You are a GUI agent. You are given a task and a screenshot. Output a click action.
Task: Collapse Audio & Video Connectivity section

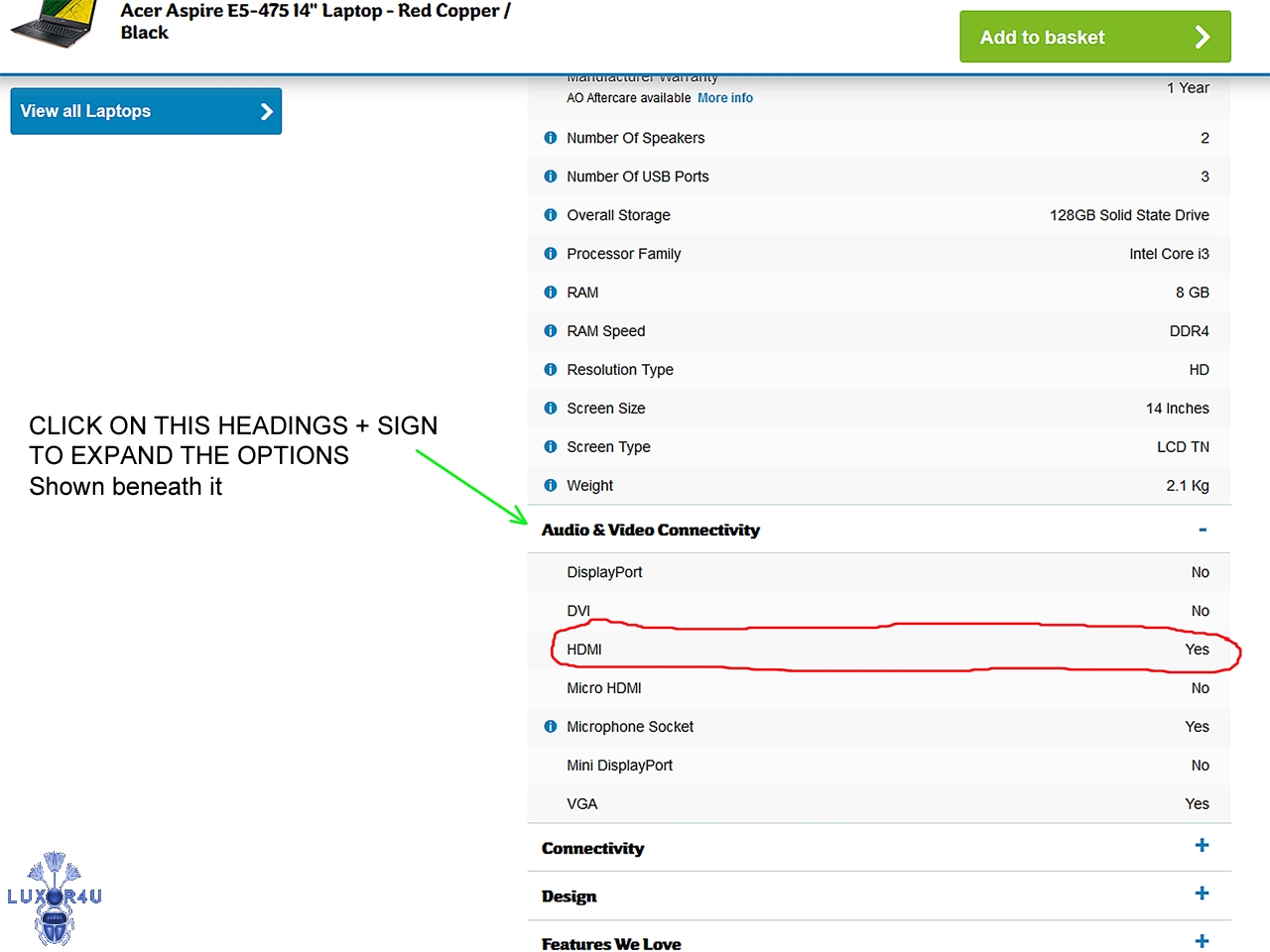click(1202, 530)
